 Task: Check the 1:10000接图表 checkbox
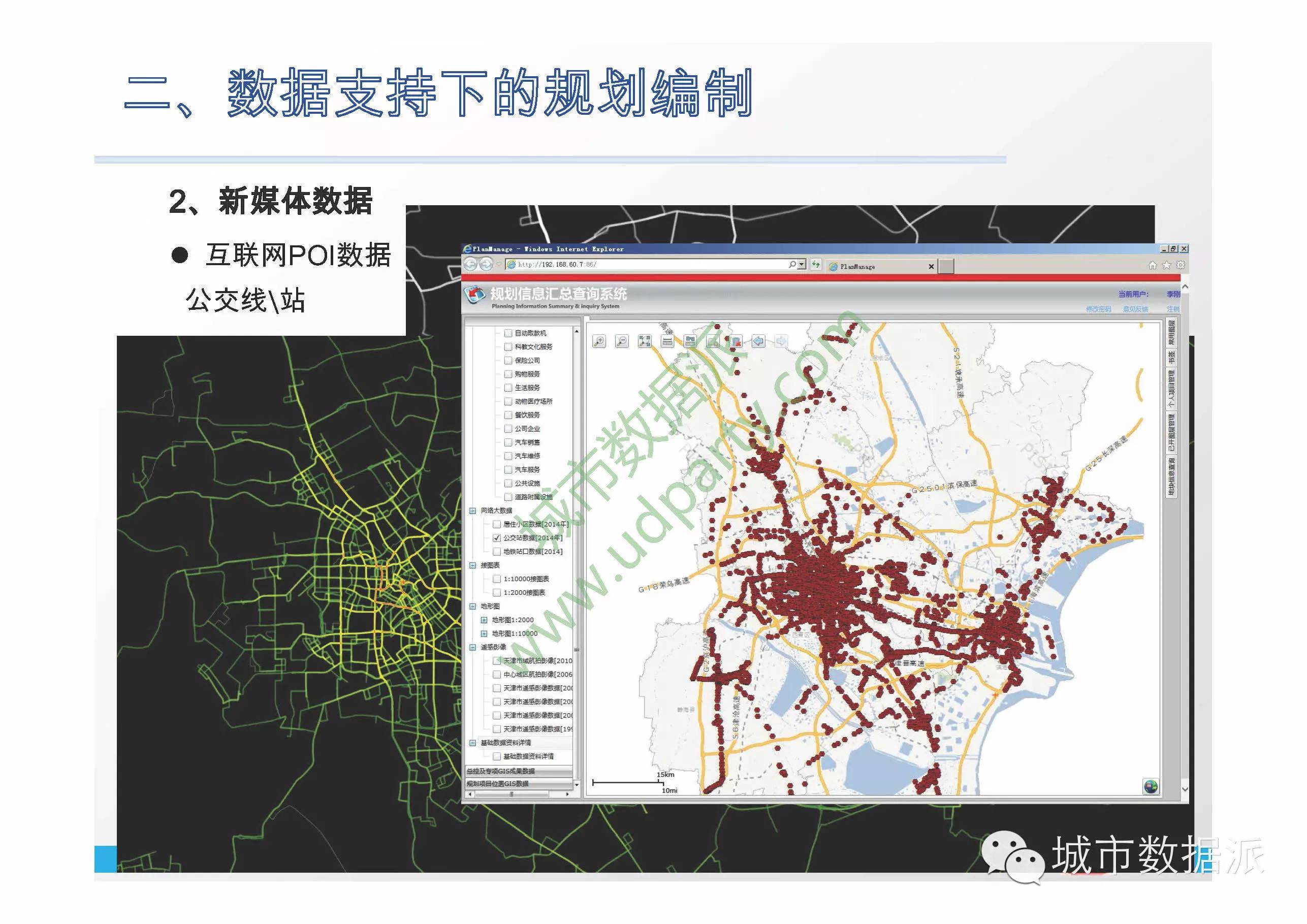tap(496, 579)
